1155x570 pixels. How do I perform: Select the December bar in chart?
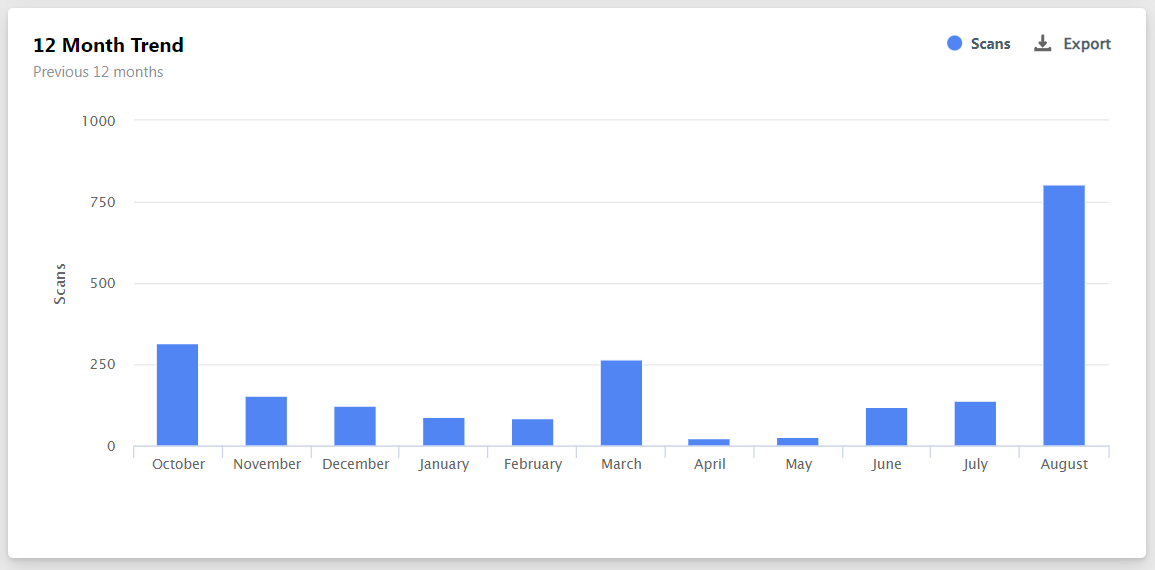coord(355,426)
